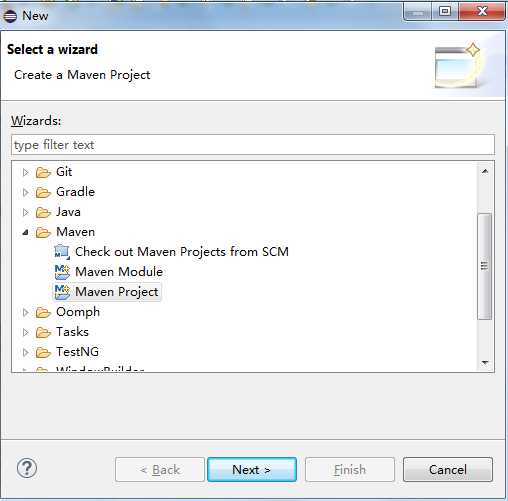Go to the Next wizard page
Image resolution: width=508 pixels, height=501 pixels.
pos(252,469)
